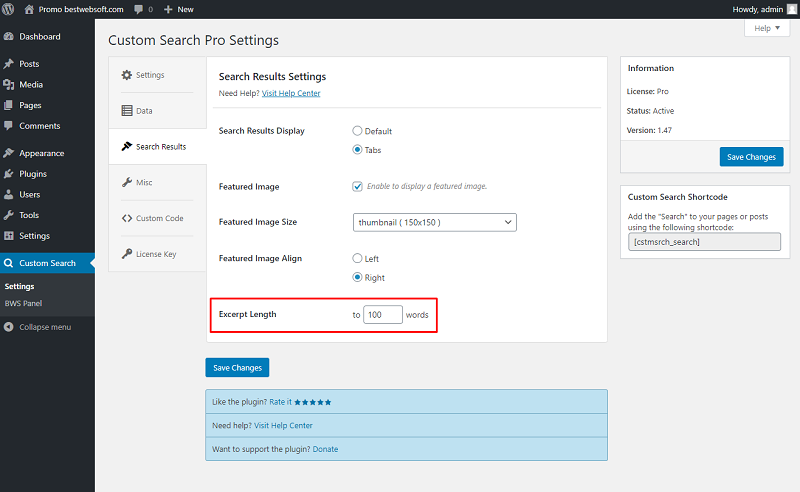Choose Left for featured image align
800x492 pixels.
(x=357, y=258)
